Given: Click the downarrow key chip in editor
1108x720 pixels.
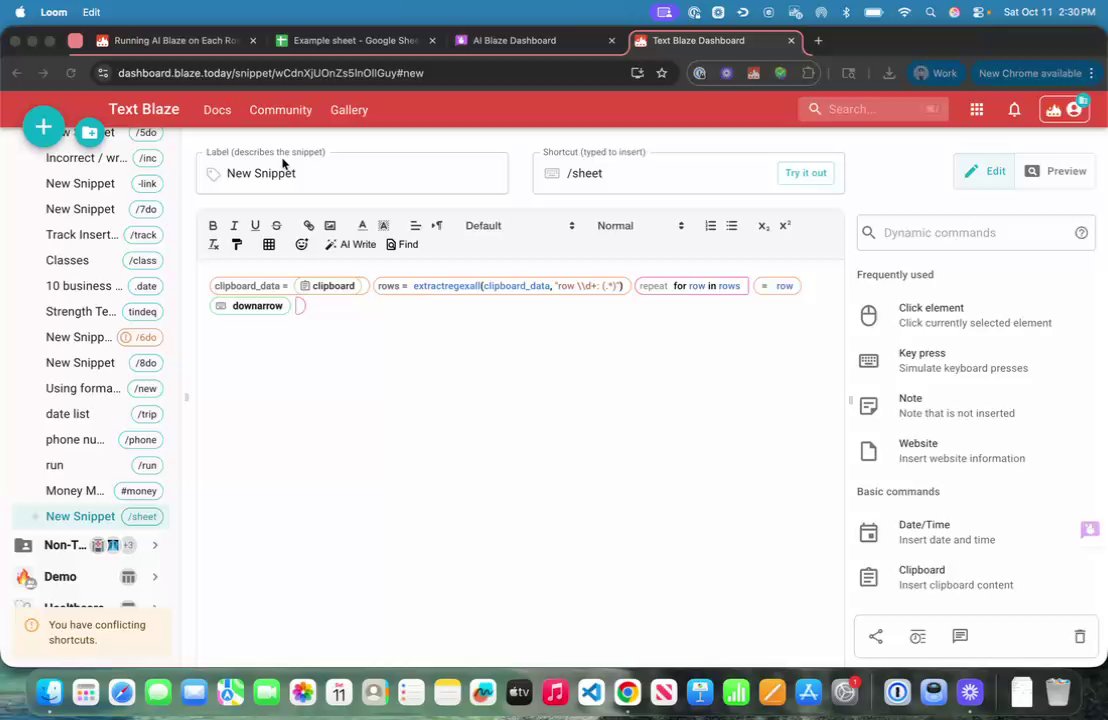Looking at the screenshot, I should coord(250,306).
